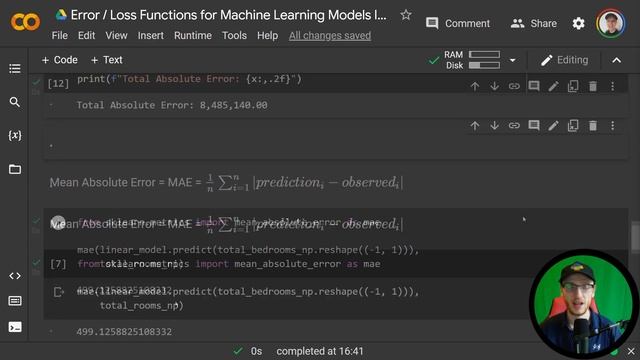Delete cell 12 with trash icon
Viewport: 640px width, 360px height.
[593, 86]
